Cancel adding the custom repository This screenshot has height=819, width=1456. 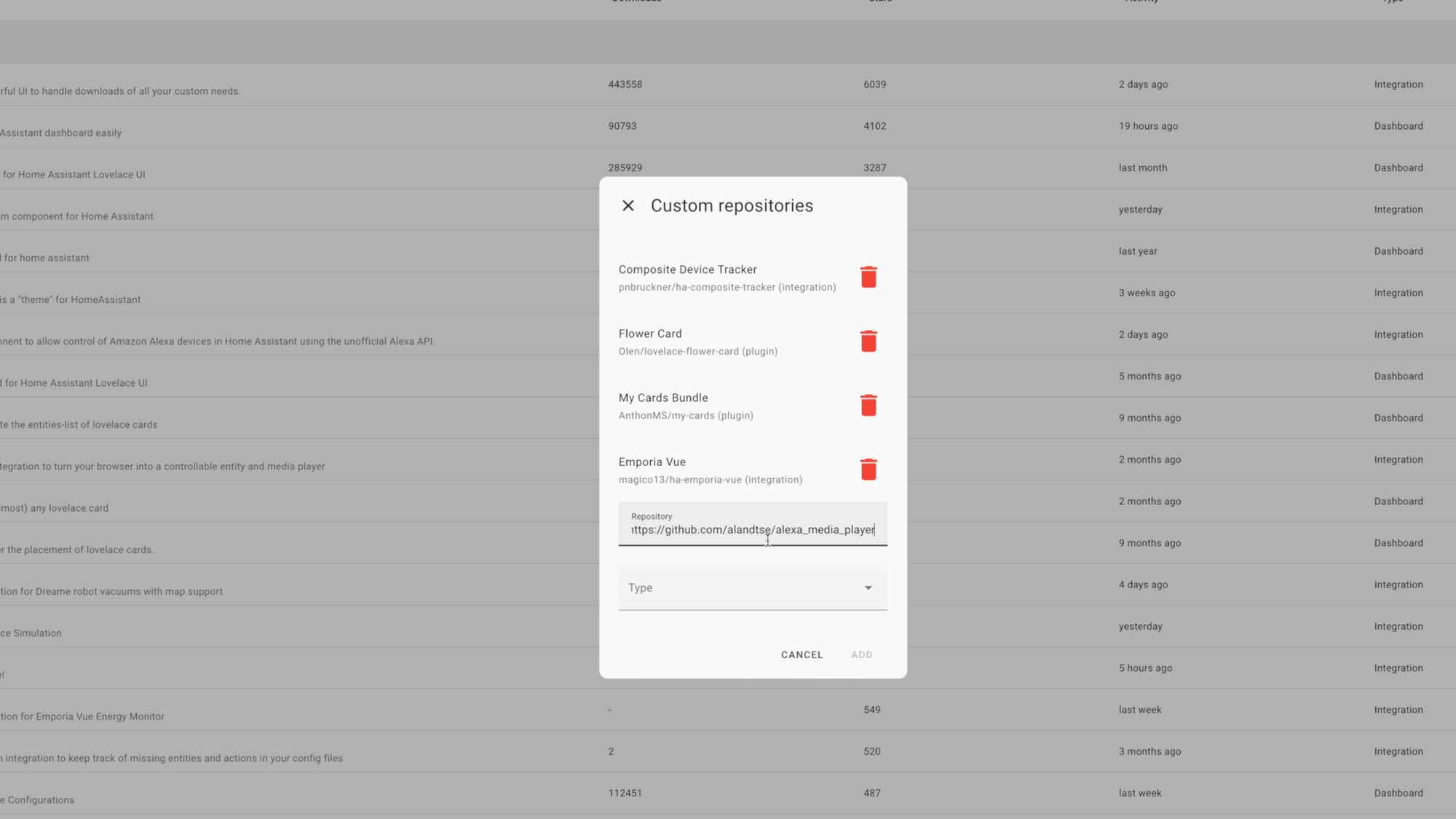tap(802, 654)
